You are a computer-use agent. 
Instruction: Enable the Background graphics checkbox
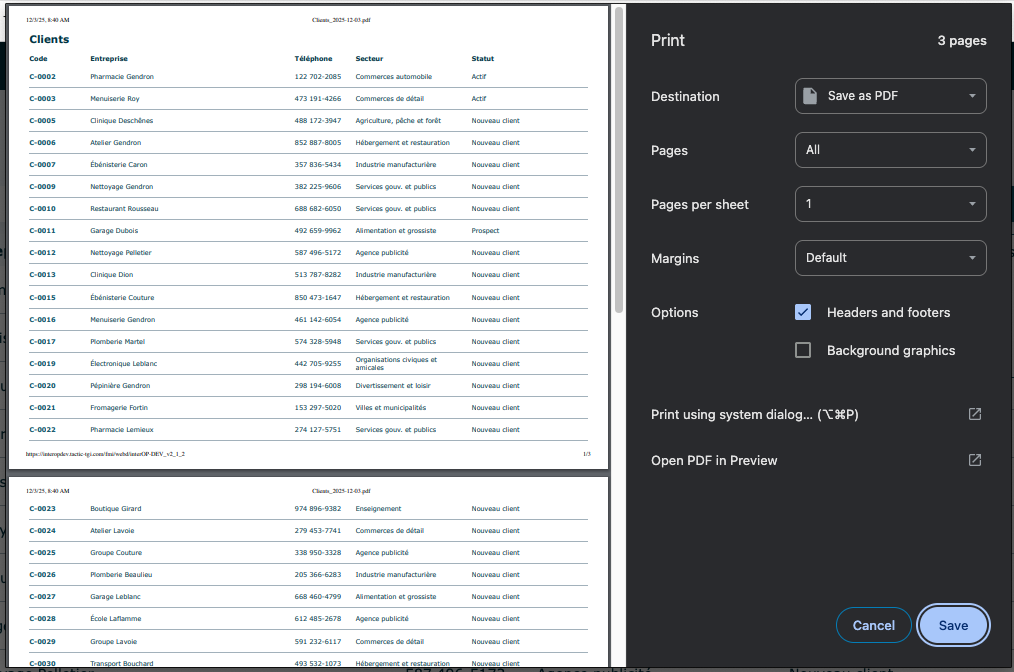click(803, 350)
